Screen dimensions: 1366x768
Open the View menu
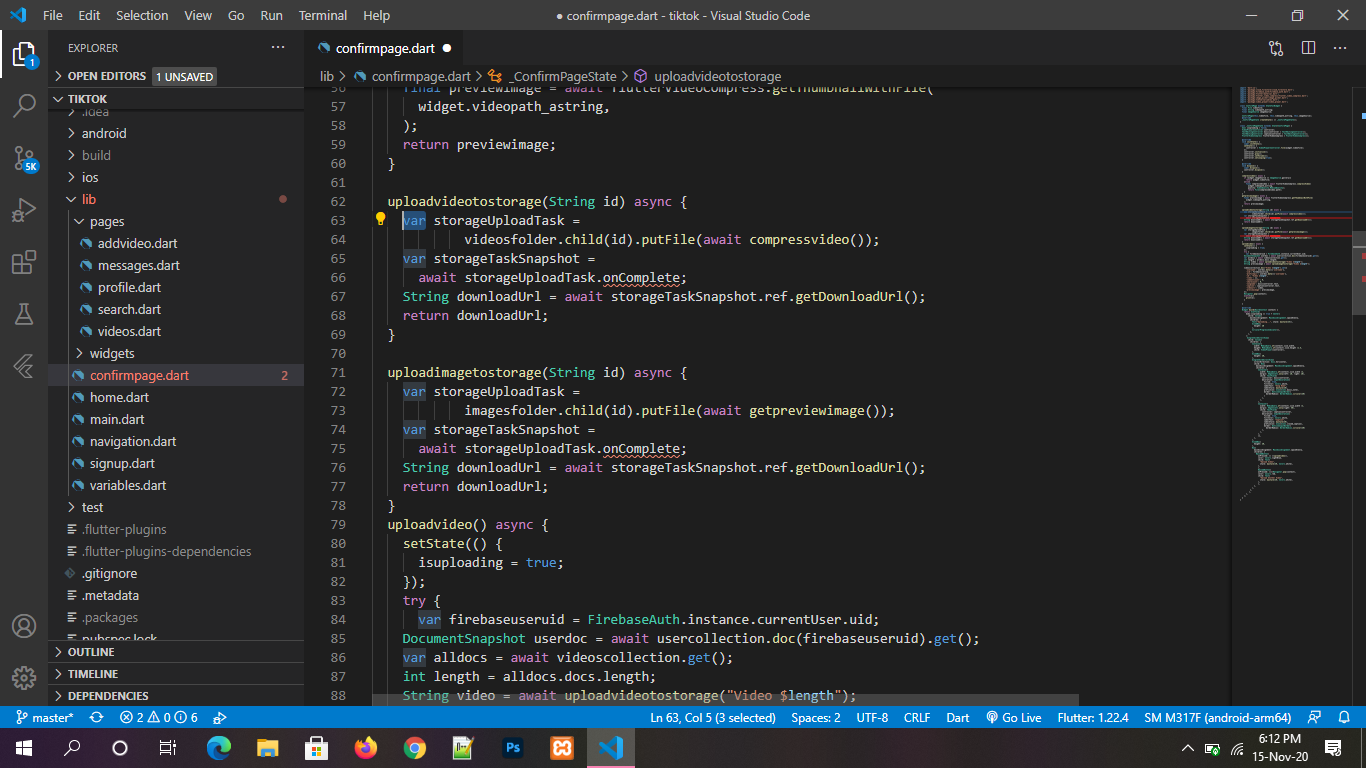198,15
